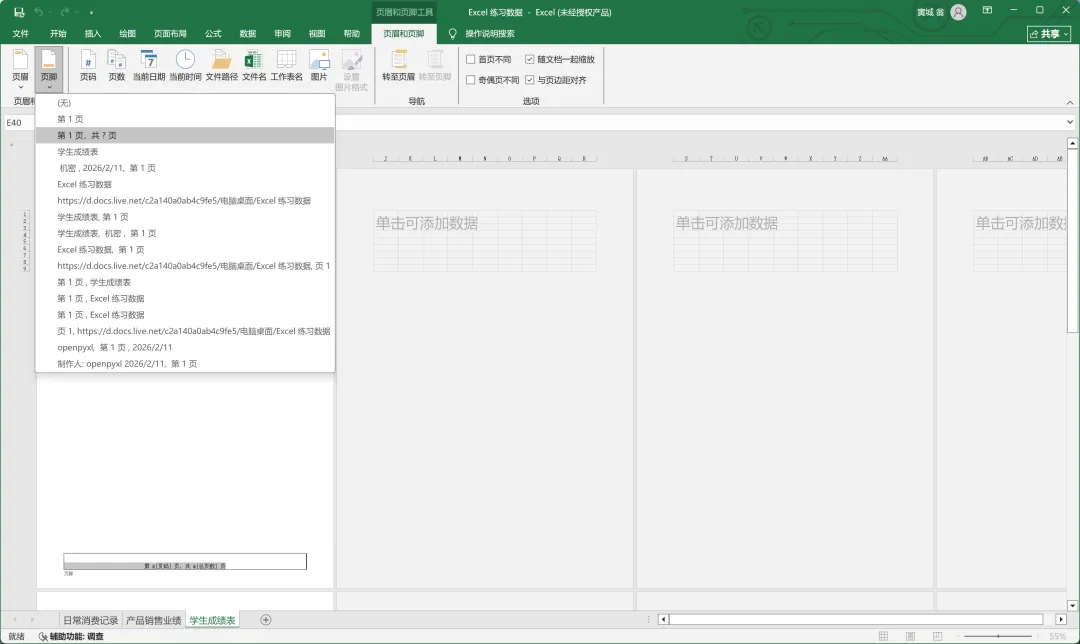Open ribbon display options icon
This screenshot has height=644, width=1080.
click(988, 10)
